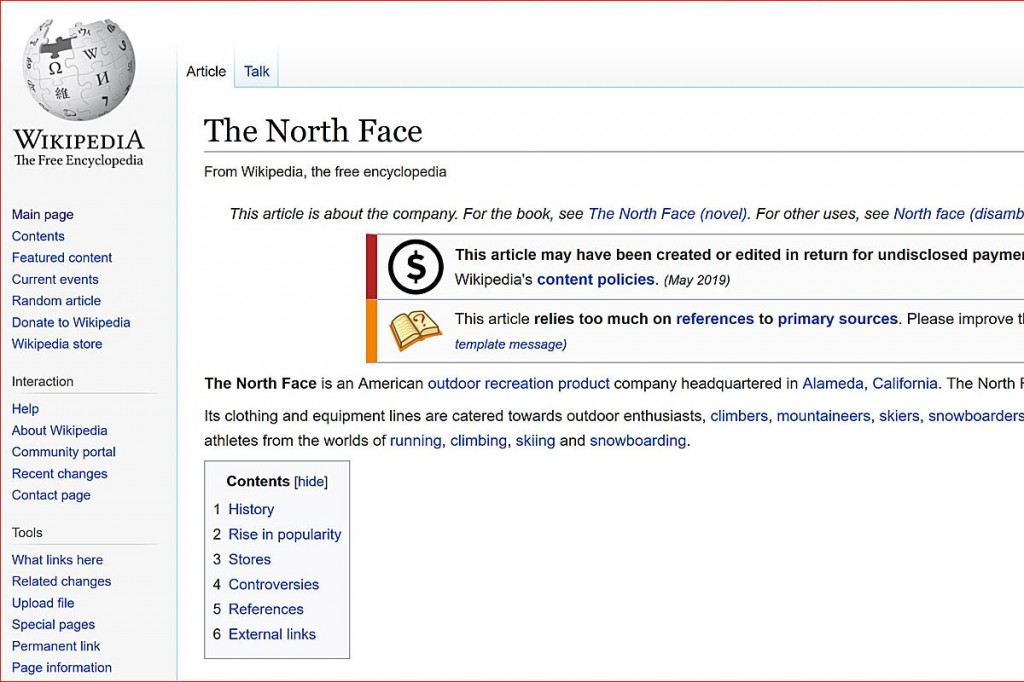
Task: Open the snowboarding article link
Action: pyautogui.click(x=638, y=440)
